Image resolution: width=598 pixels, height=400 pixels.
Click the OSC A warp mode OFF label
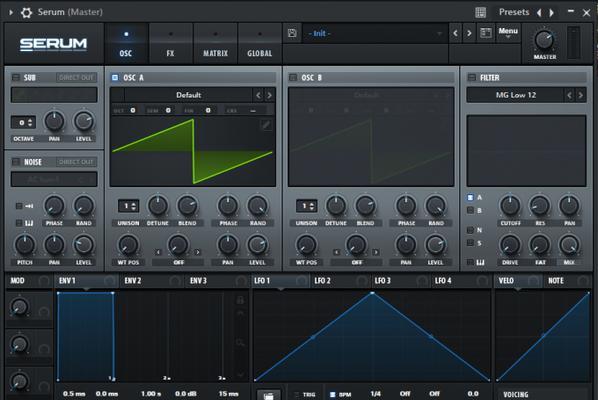[x=178, y=262]
